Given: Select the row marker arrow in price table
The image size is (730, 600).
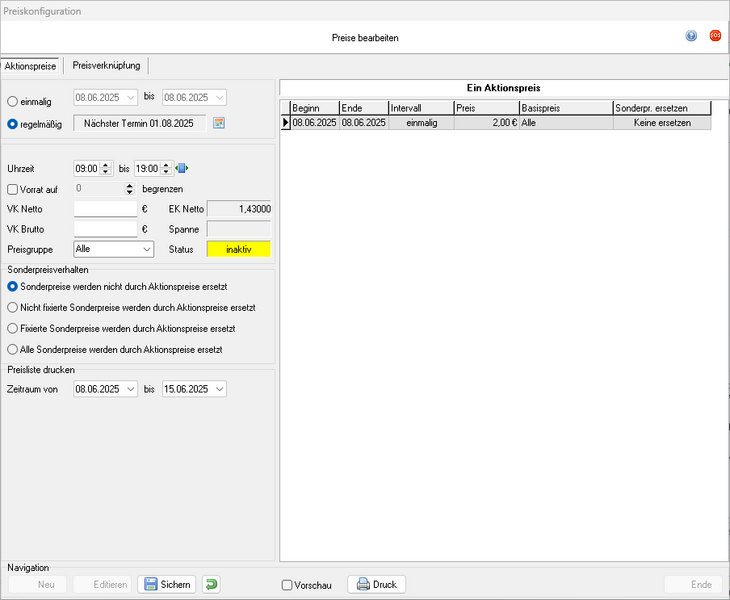Looking at the screenshot, I should [x=285, y=123].
